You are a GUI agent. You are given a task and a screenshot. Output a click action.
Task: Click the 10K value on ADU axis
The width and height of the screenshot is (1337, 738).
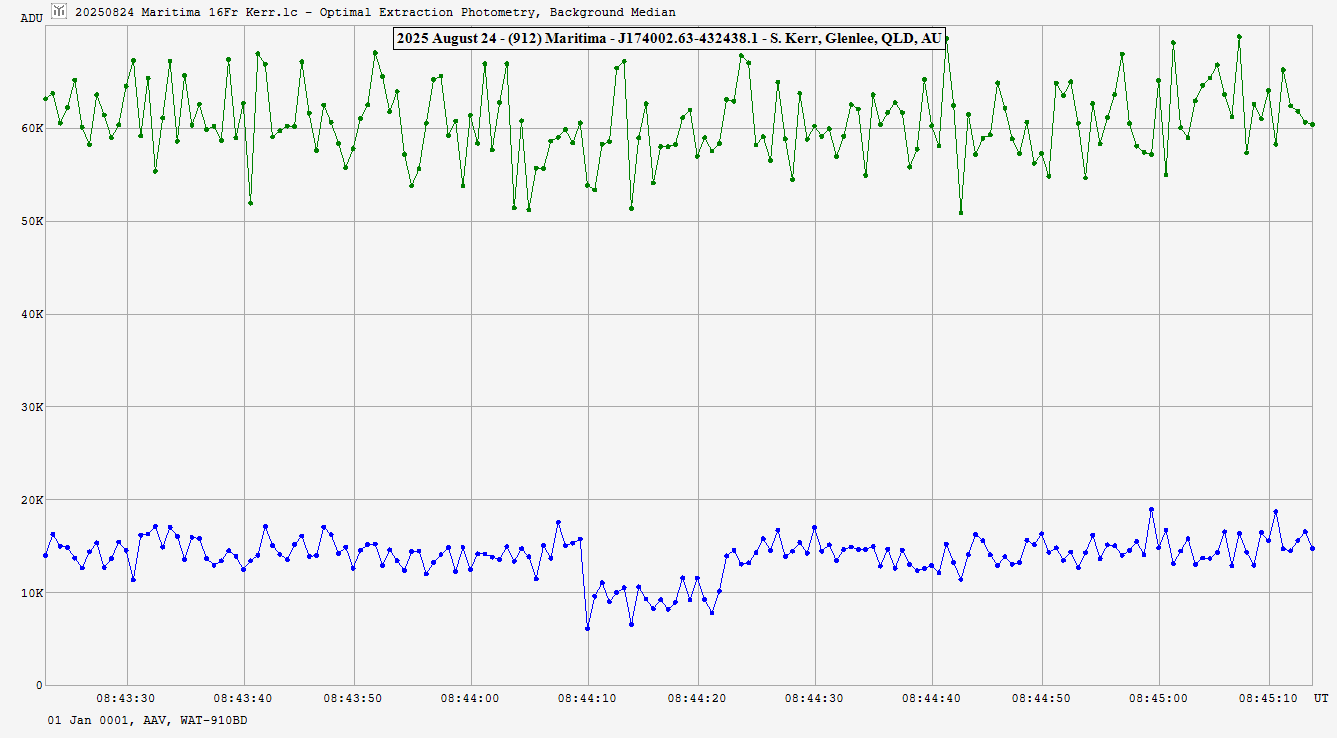[31, 594]
